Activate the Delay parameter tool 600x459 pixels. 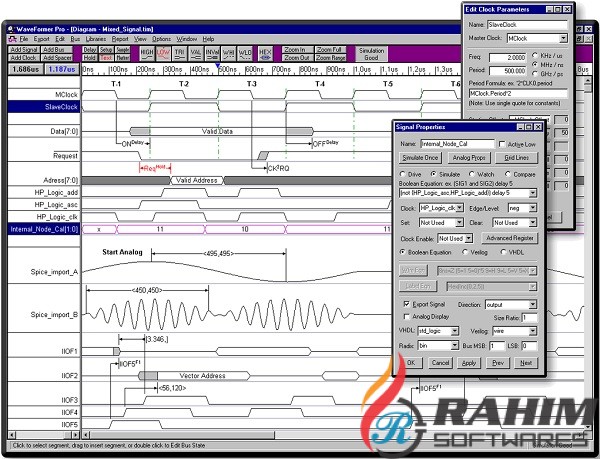click(90, 50)
